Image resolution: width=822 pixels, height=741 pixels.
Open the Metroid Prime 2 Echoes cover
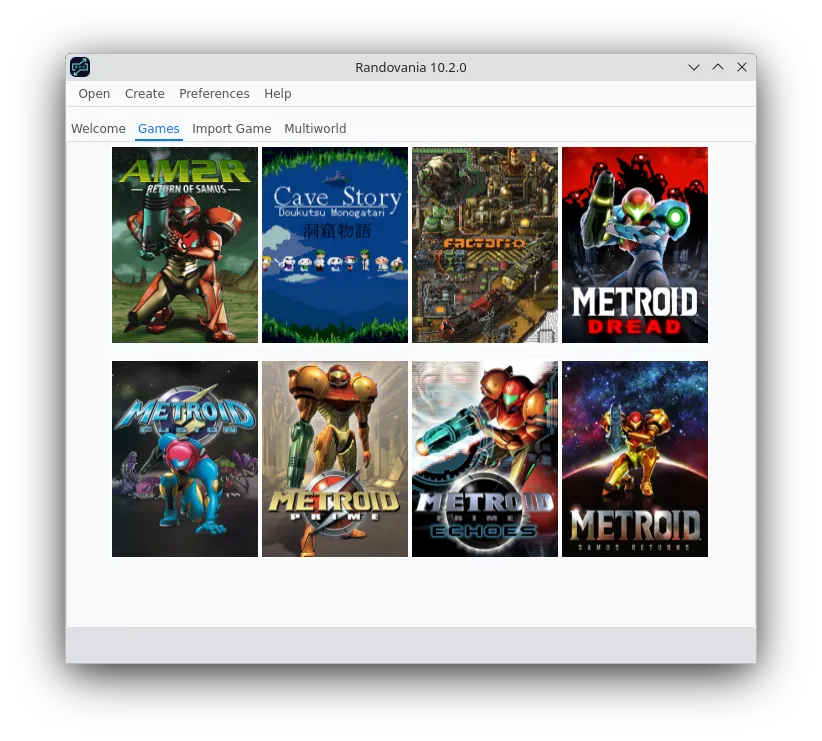coord(484,459)
